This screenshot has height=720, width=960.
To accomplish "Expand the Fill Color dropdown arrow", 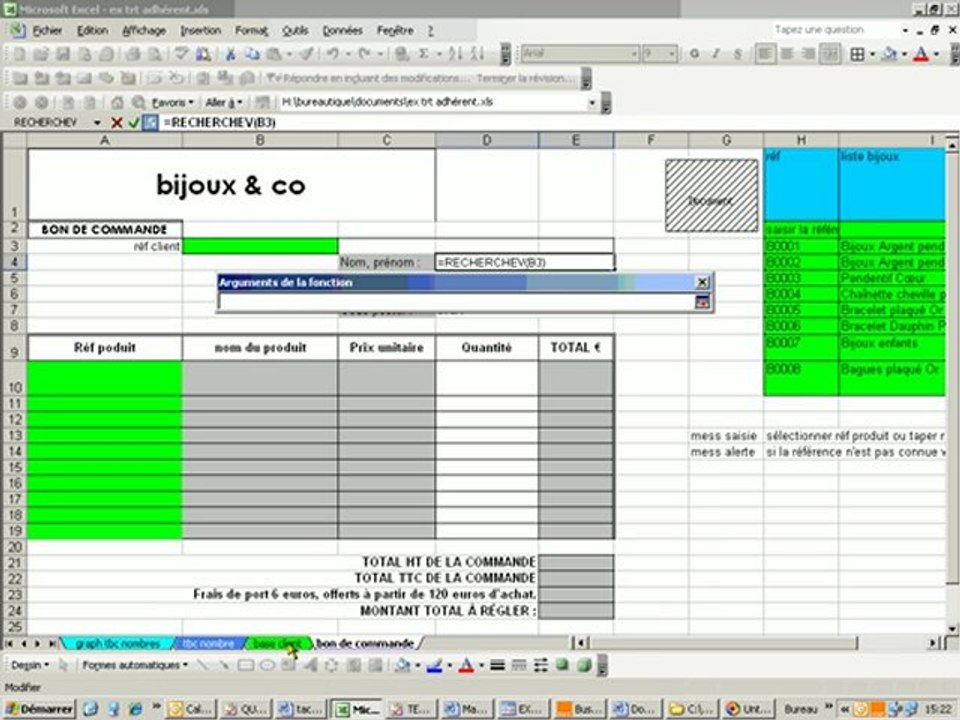I will pos(904,54).
